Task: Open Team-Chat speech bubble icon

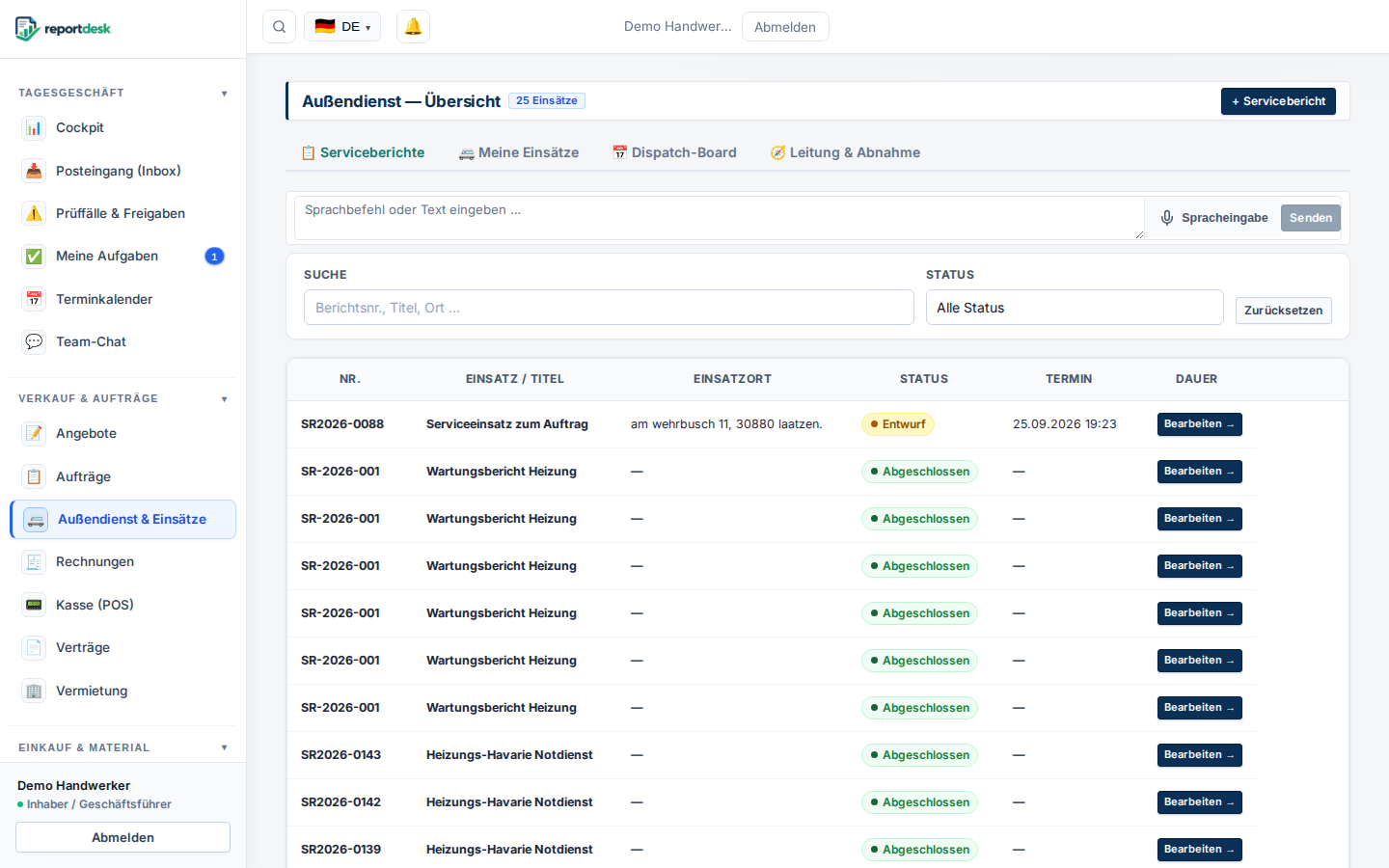Action: pos(34,341)
